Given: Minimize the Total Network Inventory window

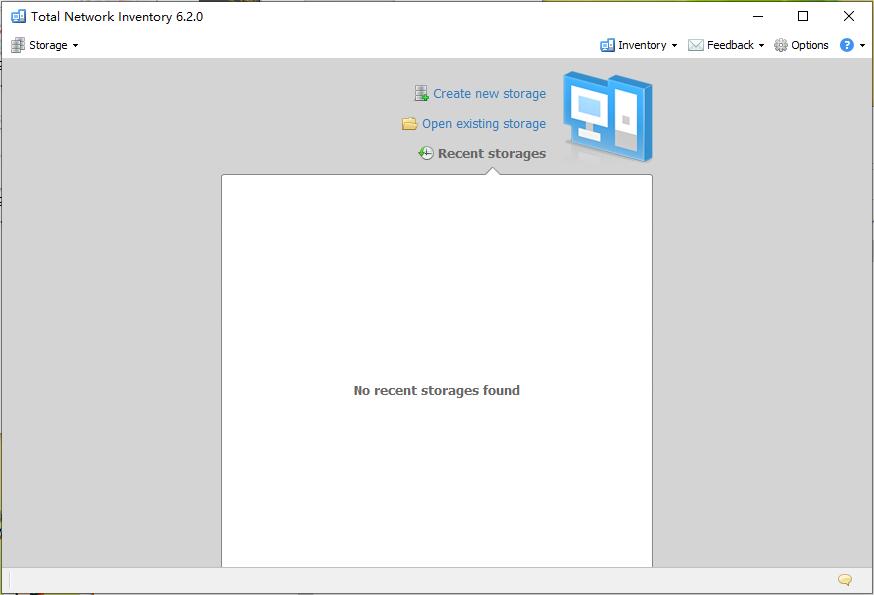Looking at the screenshot, I should tap(758, 16).
